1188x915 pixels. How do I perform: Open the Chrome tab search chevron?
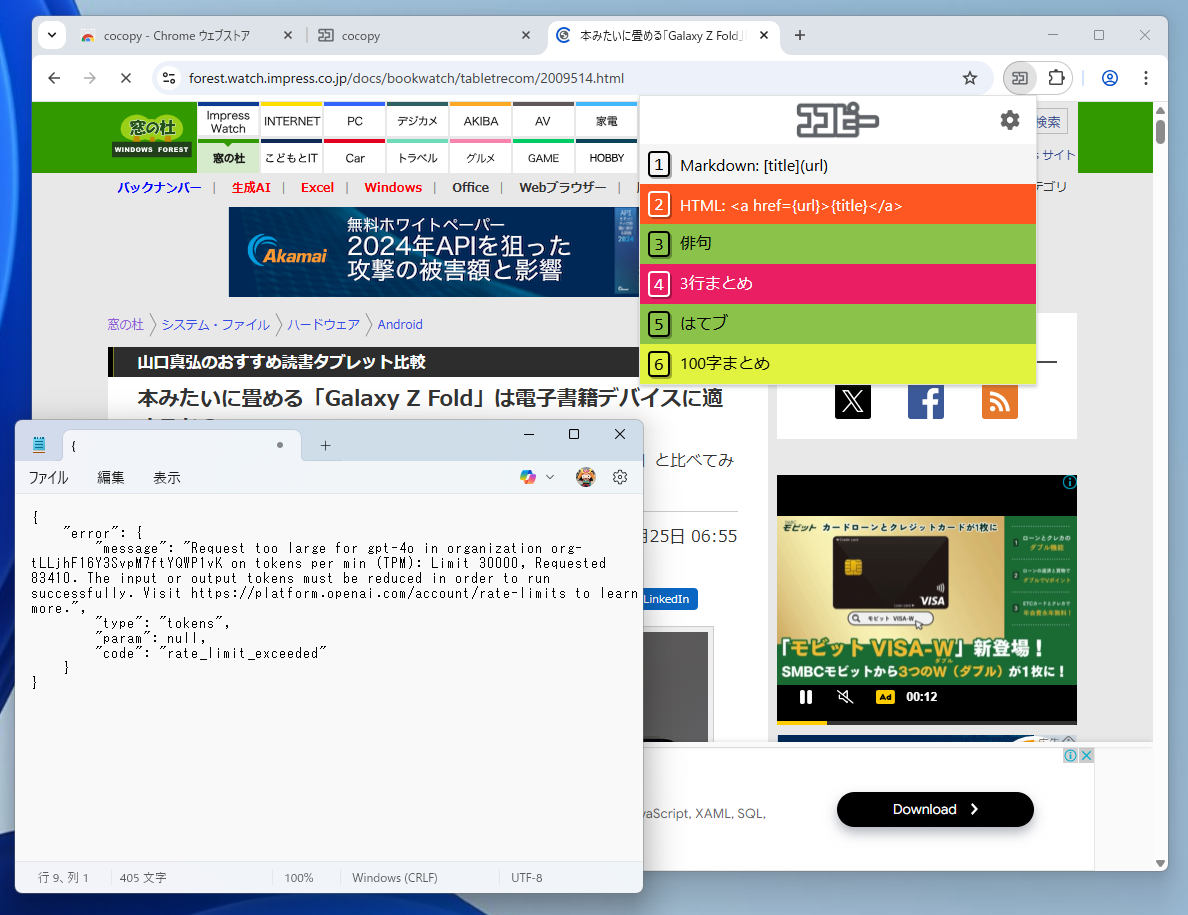click(51, 35)
